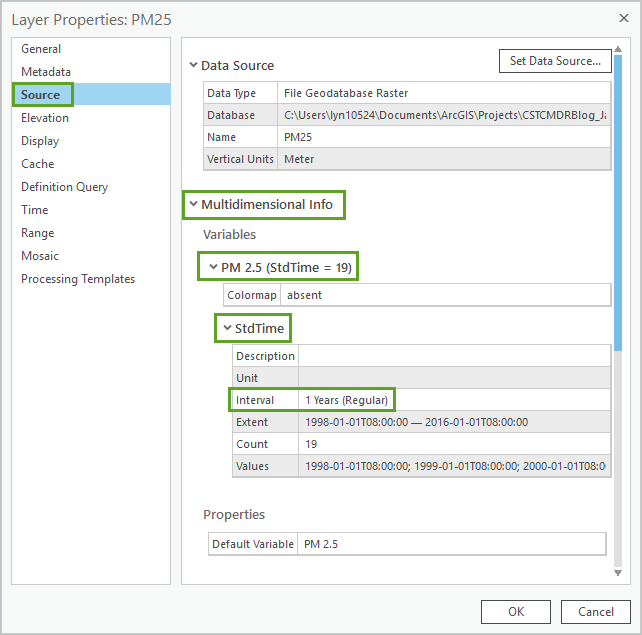
Task: Collapse the PM 2.5 variable group
Action: click(213, 267)
